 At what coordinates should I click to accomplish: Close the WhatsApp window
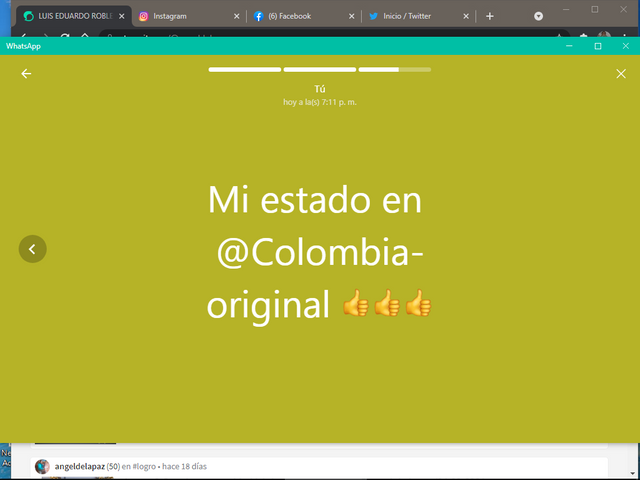click(626, 46)
